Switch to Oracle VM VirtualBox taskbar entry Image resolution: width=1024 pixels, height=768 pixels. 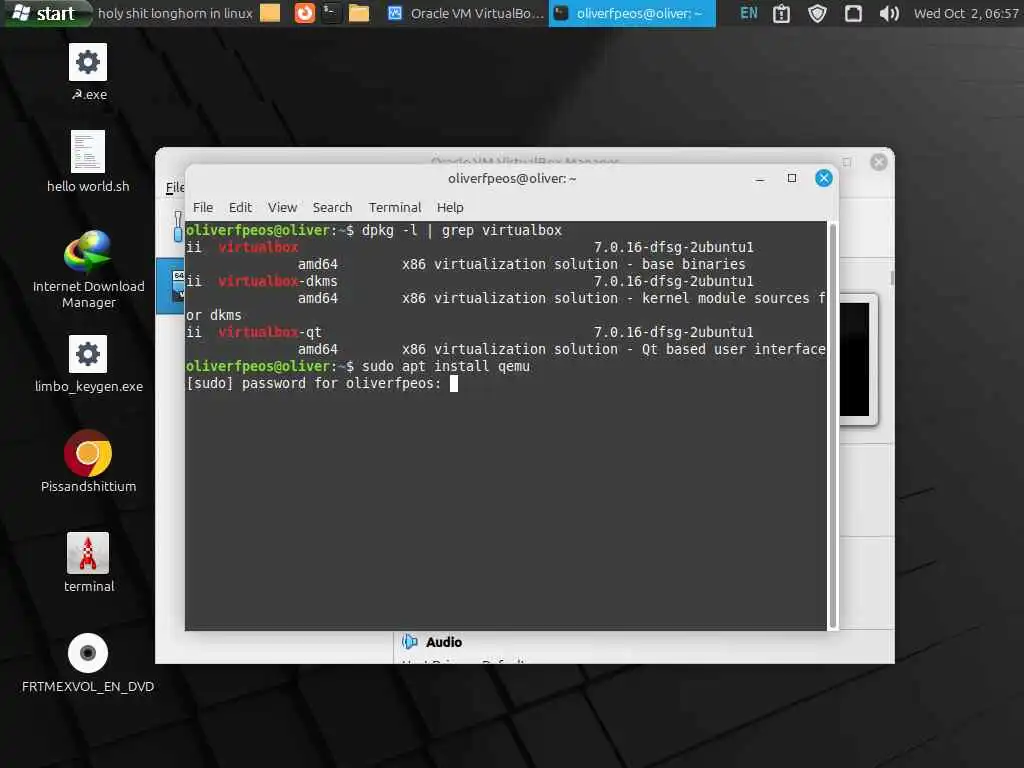tap(465, 13)
